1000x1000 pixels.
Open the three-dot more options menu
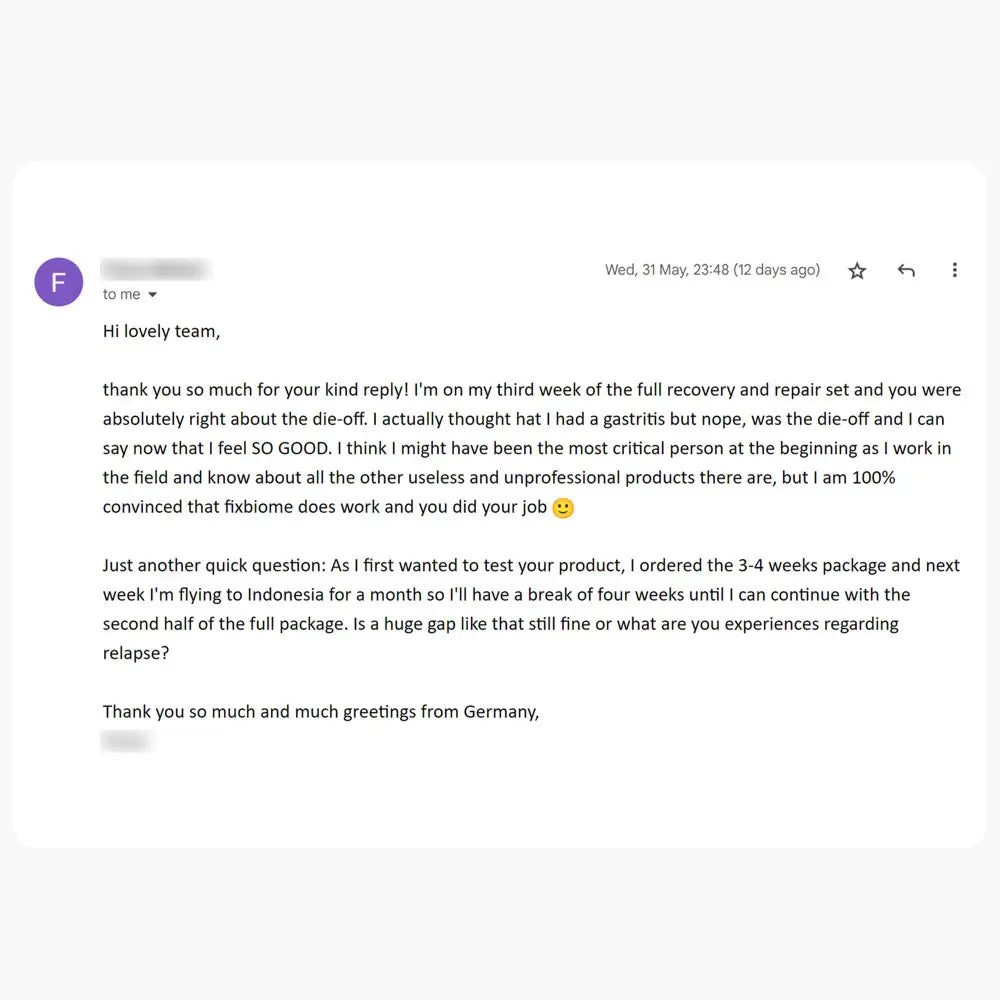(x=955, y=270)
